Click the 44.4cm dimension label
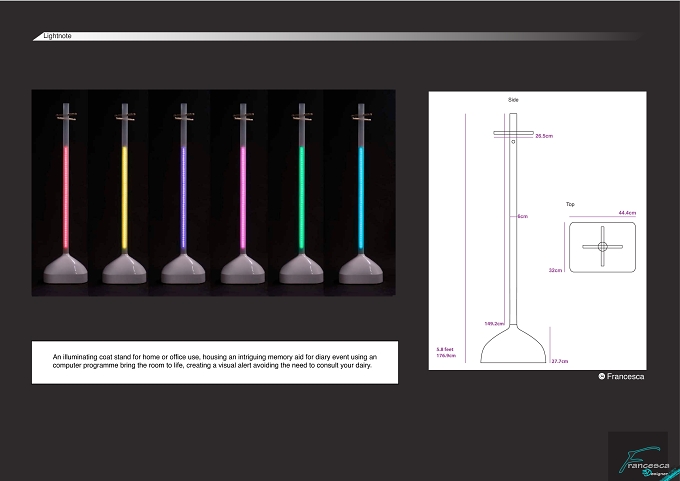 627,213
